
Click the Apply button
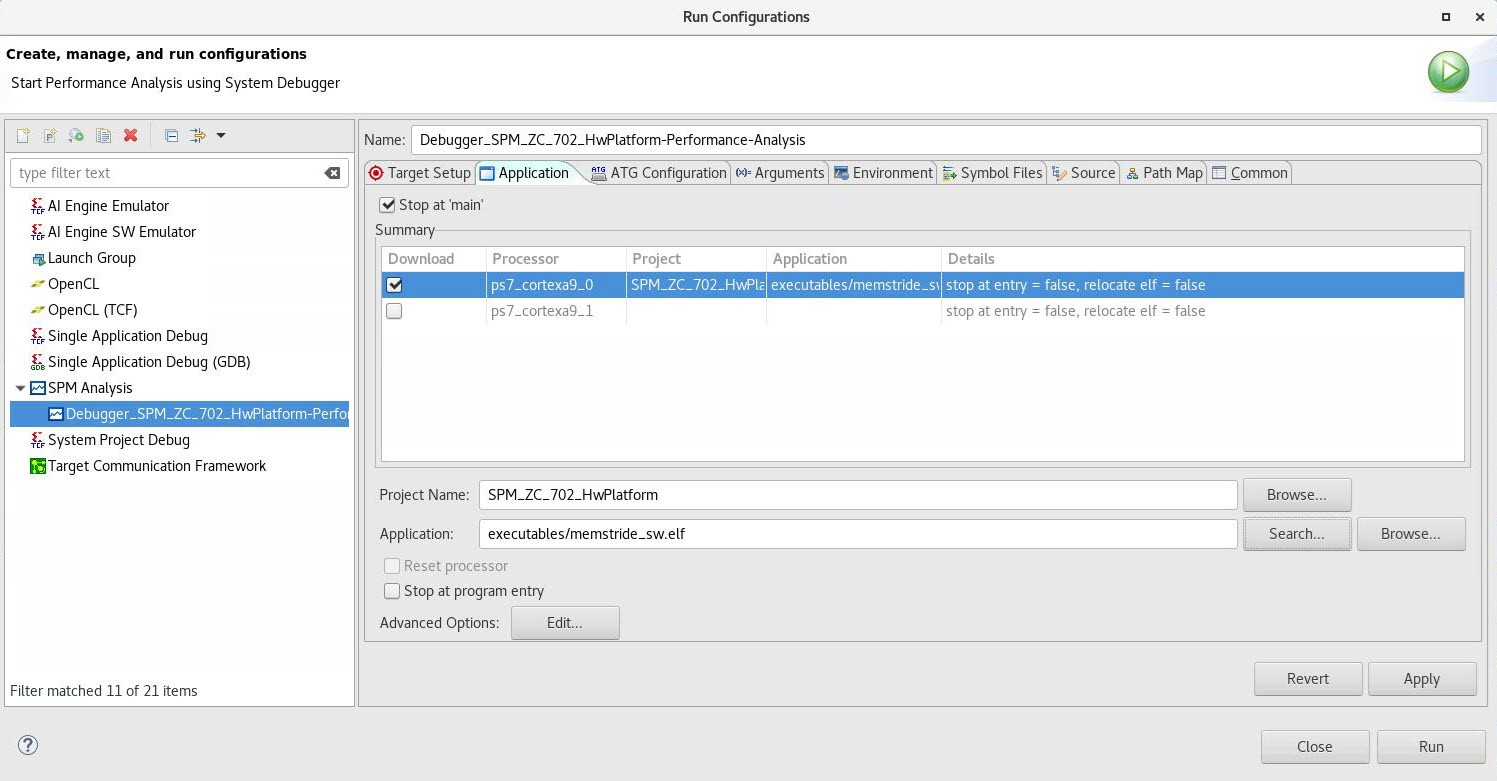[1421, 679]
